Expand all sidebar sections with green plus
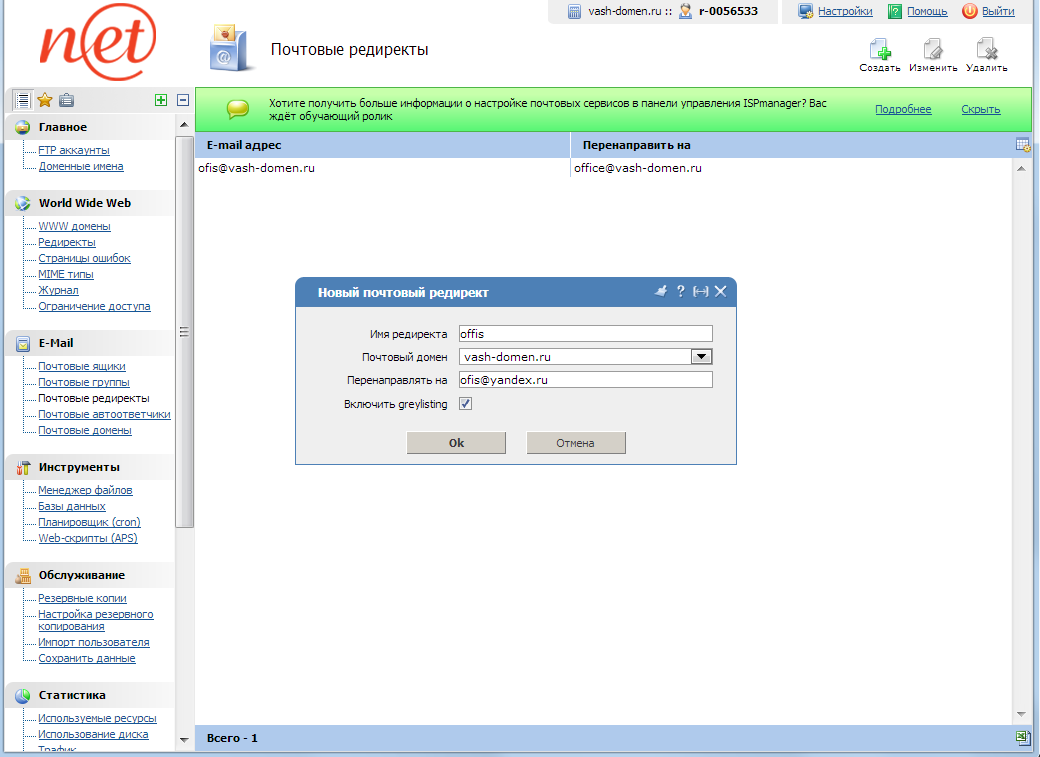The height and width of the screenshot is (757, 1040). pos(160,99)
